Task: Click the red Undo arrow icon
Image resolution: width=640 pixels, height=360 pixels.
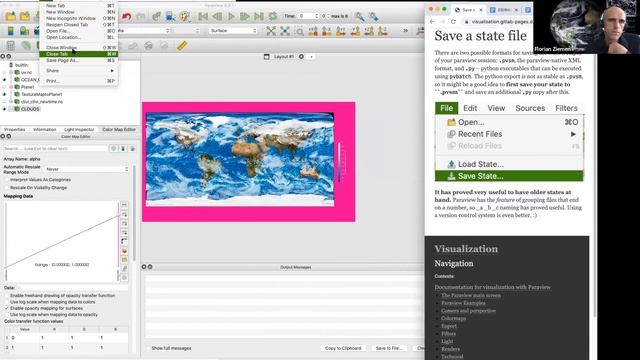Action: pyautogui.click(x=127, y=16)
